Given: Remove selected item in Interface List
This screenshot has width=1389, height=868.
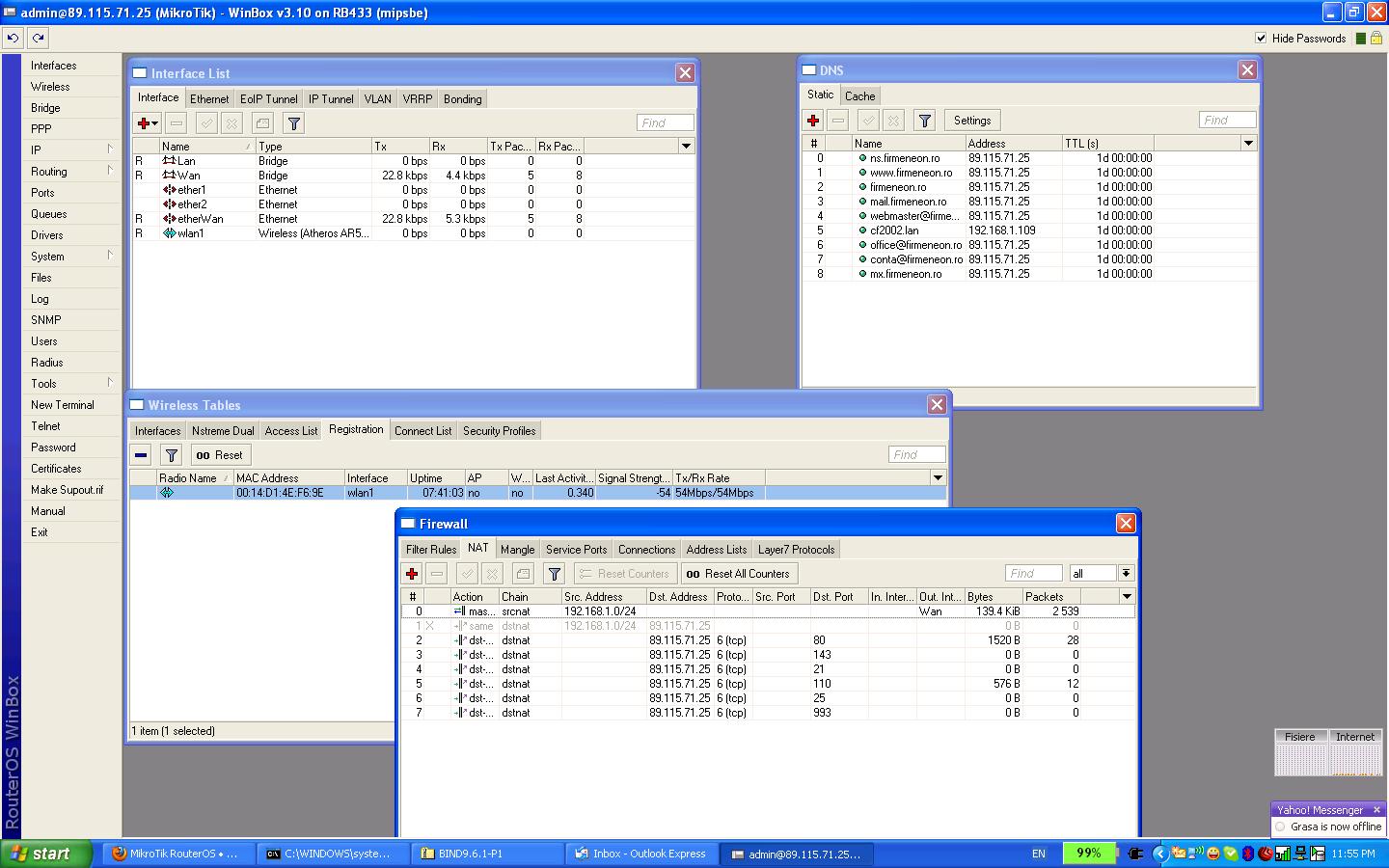Looking at the screenshot, I should click(x=176, y=123).
